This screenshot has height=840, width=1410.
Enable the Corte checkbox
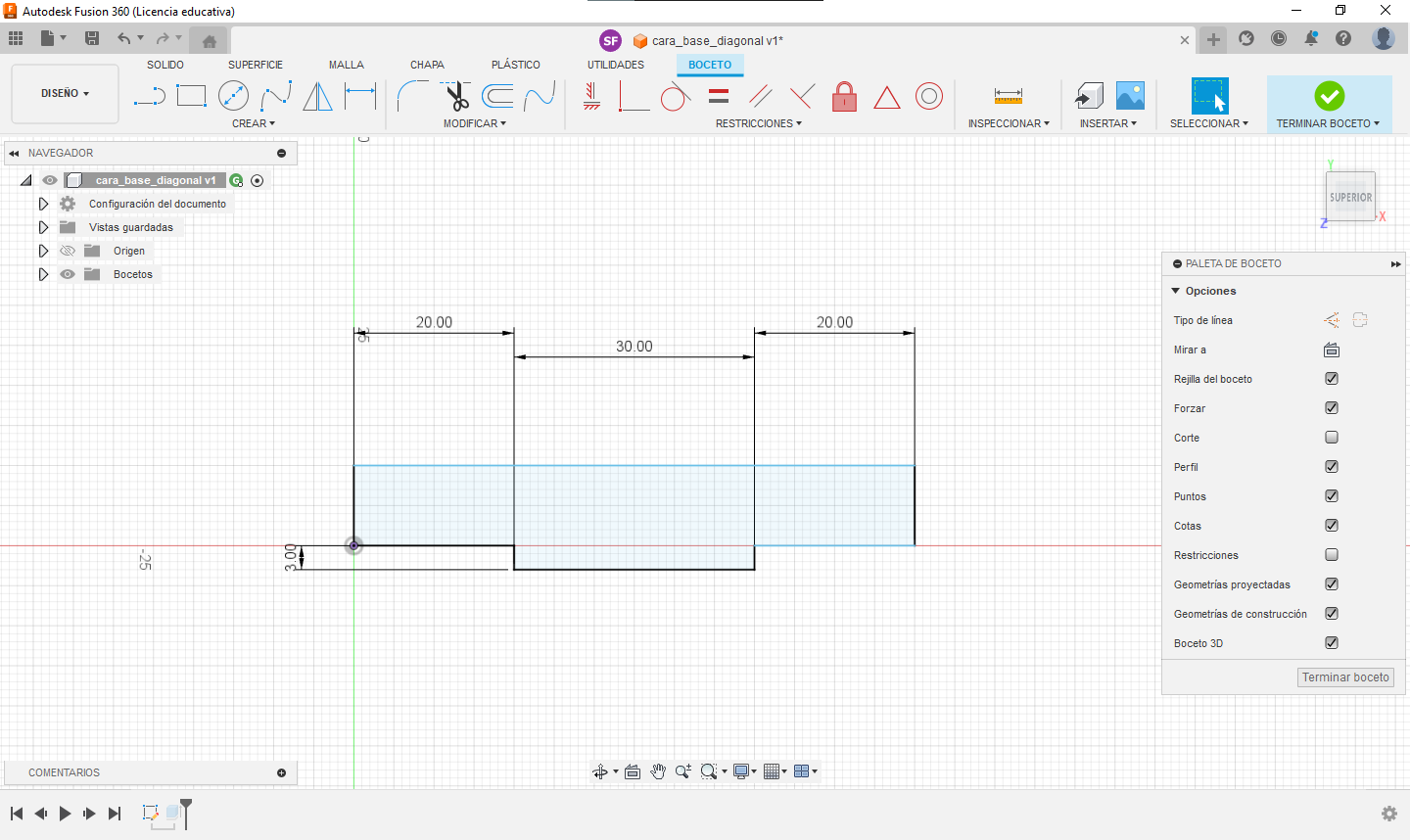click(x=1332, y=438)
